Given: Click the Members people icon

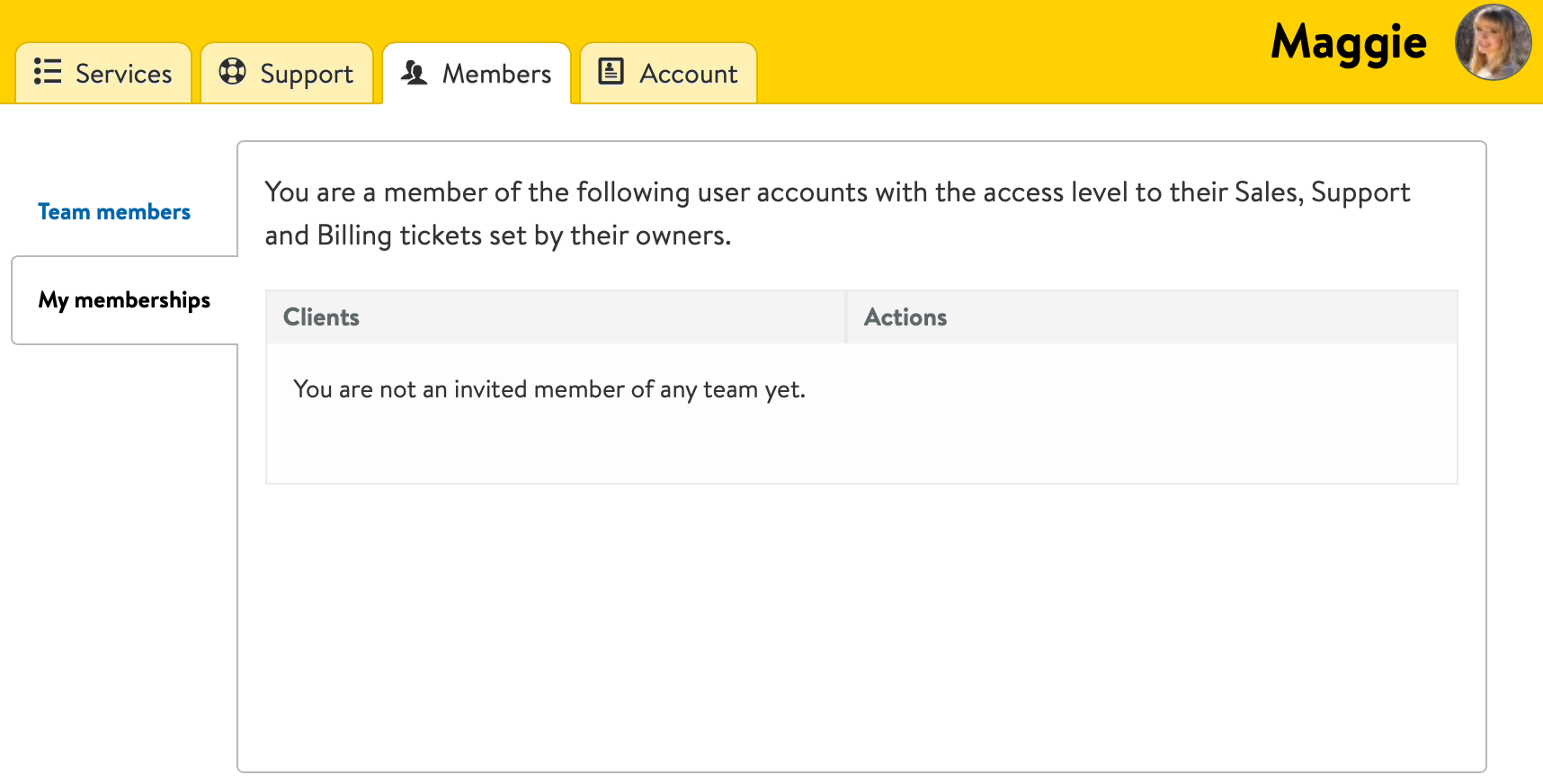Looking at the screenshot, I should pyautogui.click(x=415, y=72).
